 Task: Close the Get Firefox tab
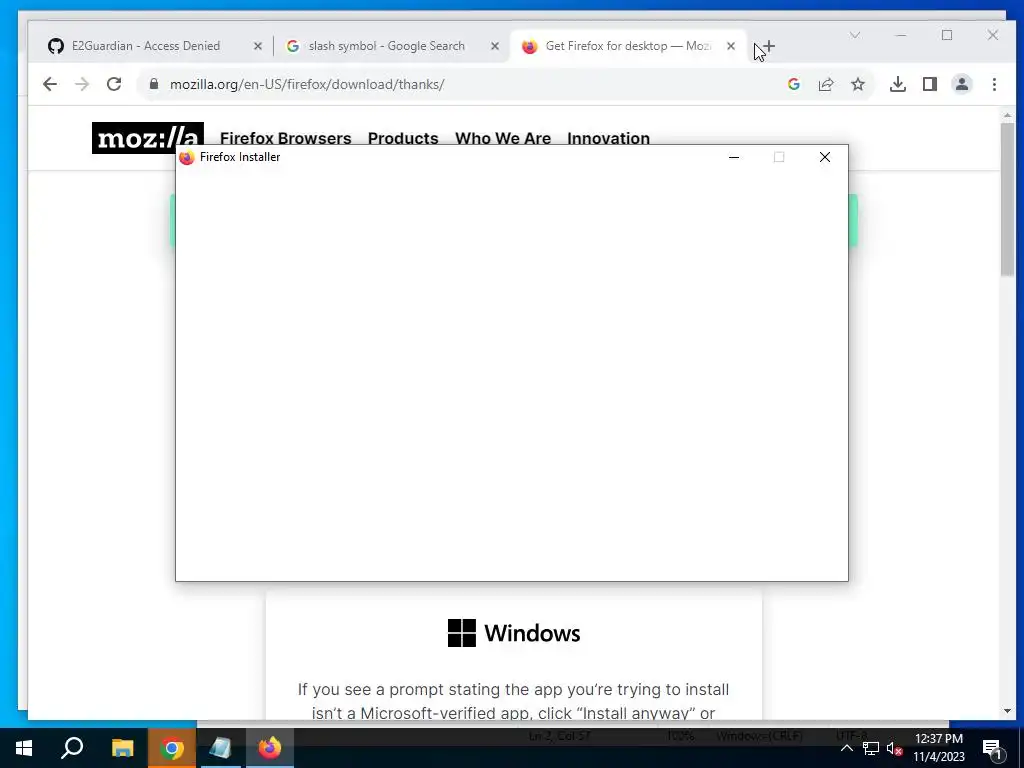tap(731, 46)
